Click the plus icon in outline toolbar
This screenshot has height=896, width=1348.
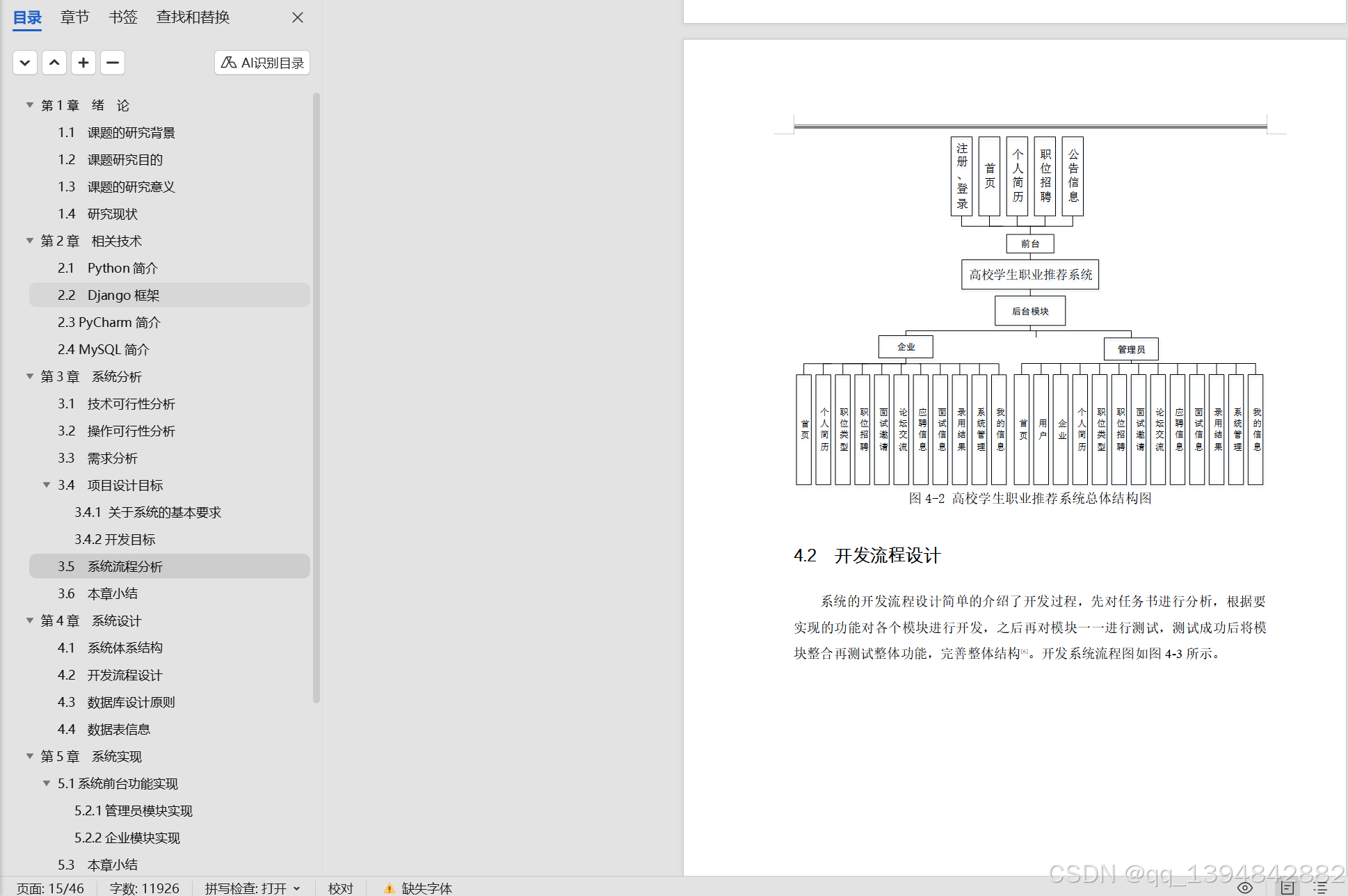point(83,63)
